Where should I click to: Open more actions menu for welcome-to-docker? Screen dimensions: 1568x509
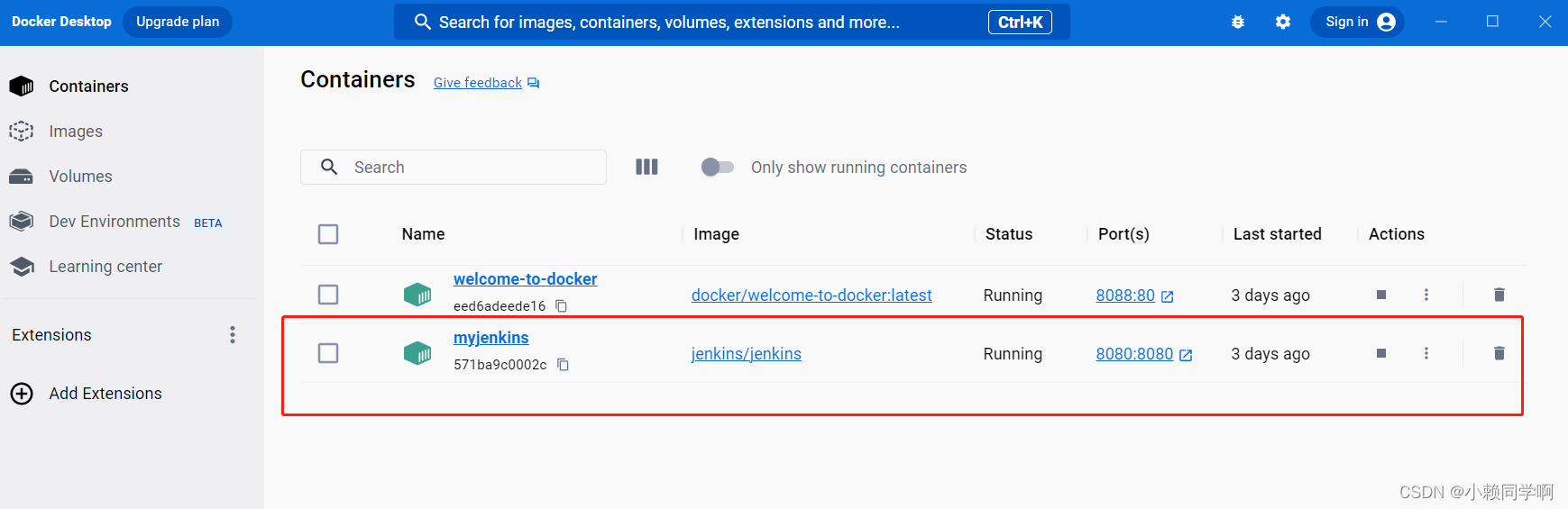tap(1426, 295)
